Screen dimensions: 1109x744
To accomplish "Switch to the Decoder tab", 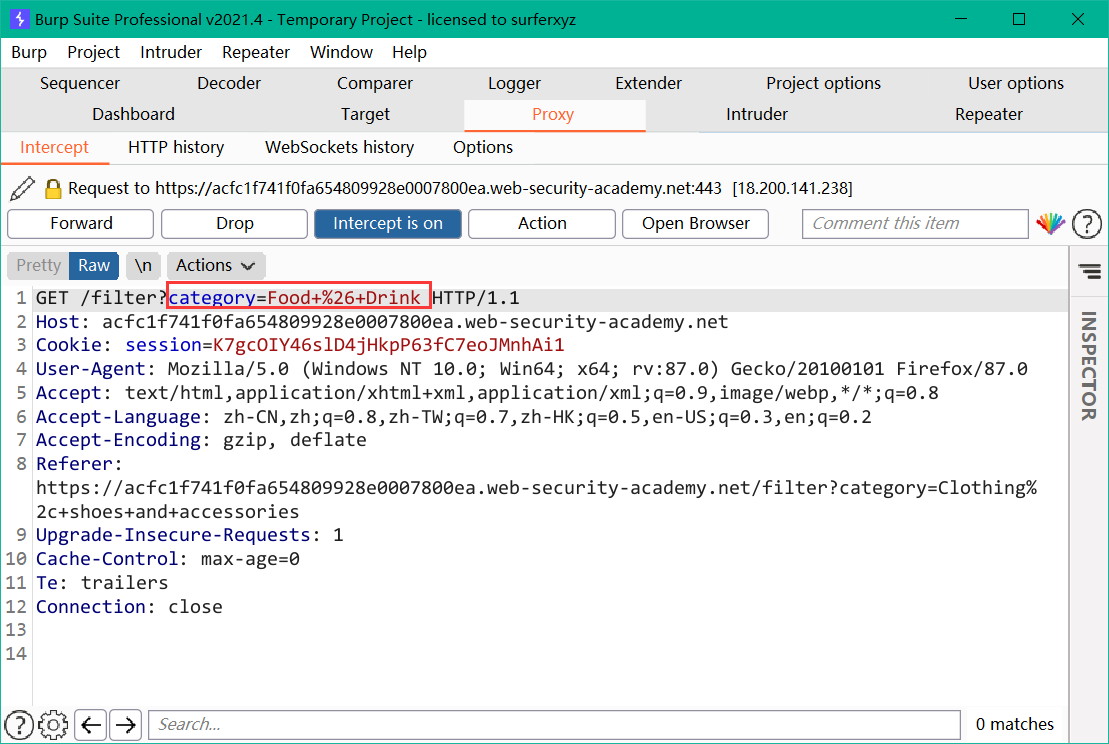I will (229, 83).
